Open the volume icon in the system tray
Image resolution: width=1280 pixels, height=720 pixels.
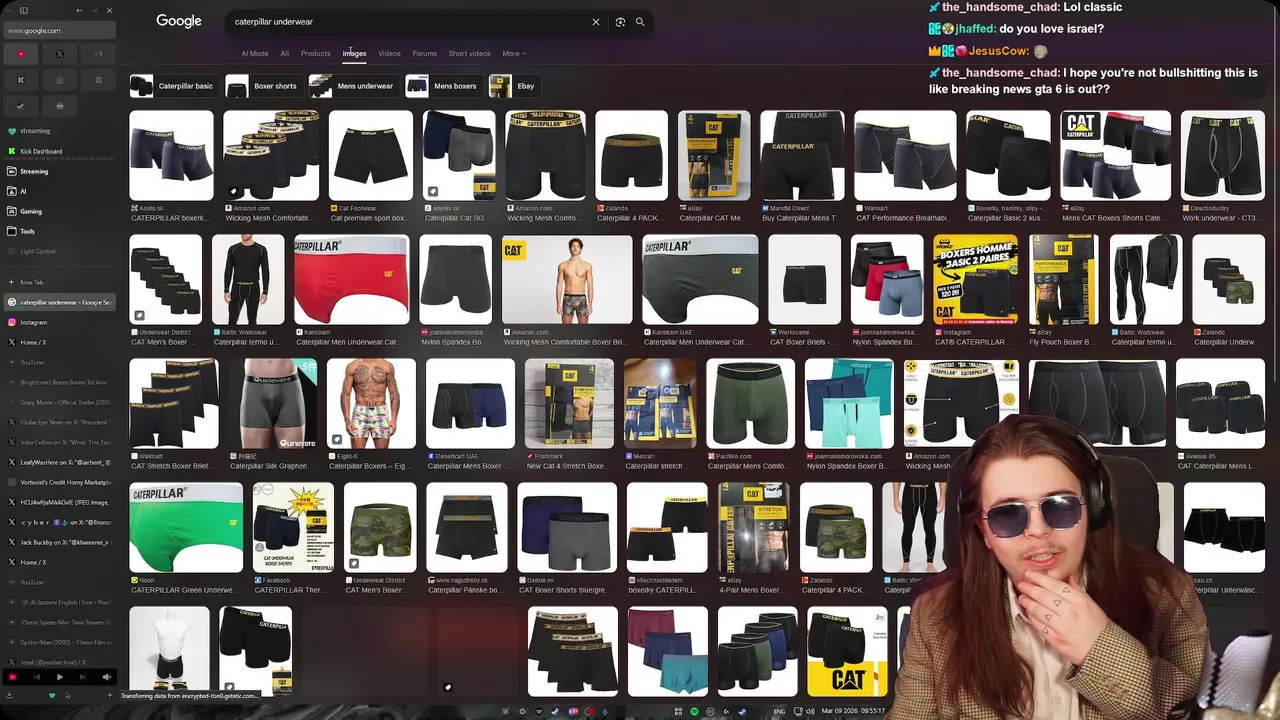[x=810, y=712]
